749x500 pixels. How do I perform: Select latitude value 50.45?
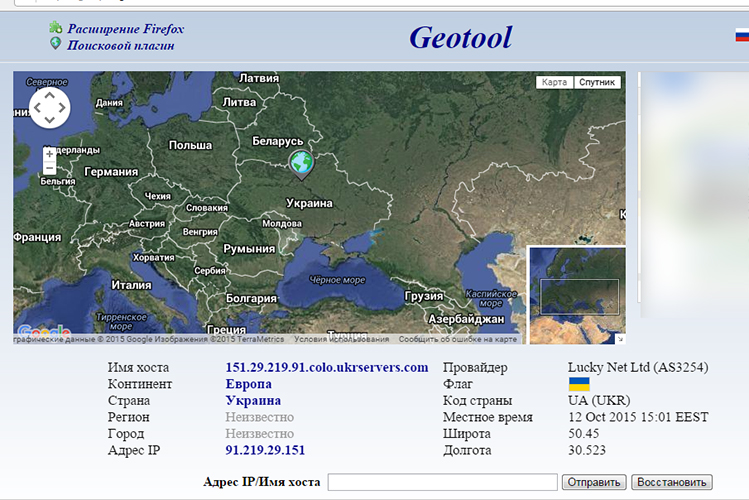click(584, 434)
